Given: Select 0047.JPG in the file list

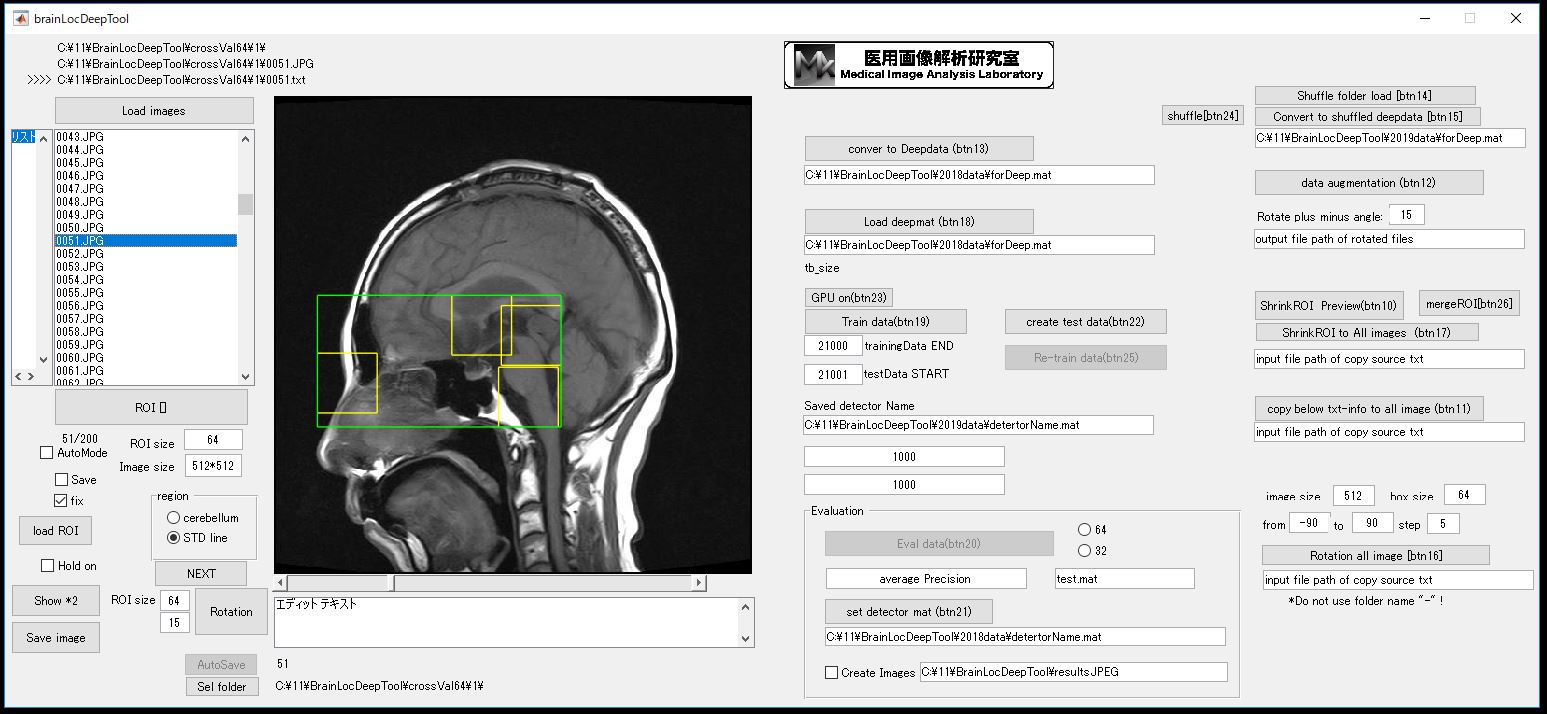Looking at the screenshot, I should [x=146, y=189].
